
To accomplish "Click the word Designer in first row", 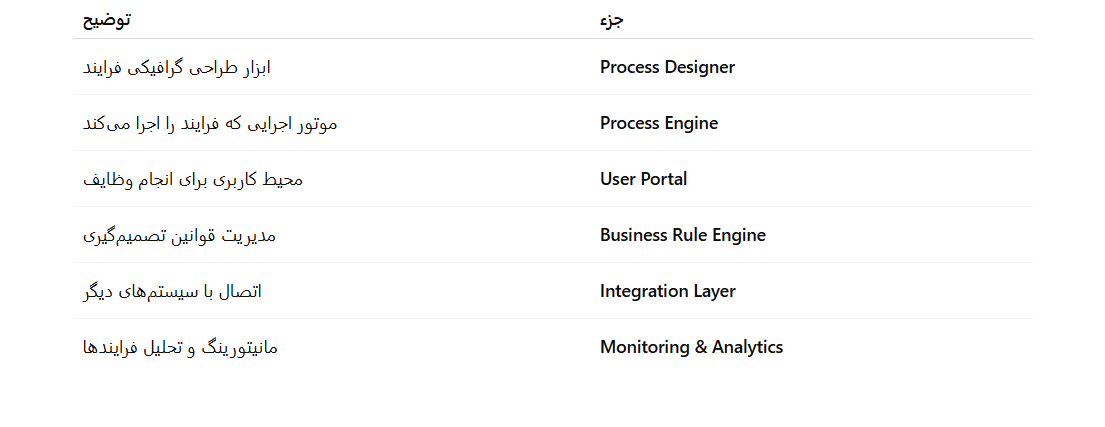I will click(x=699, y=67).
